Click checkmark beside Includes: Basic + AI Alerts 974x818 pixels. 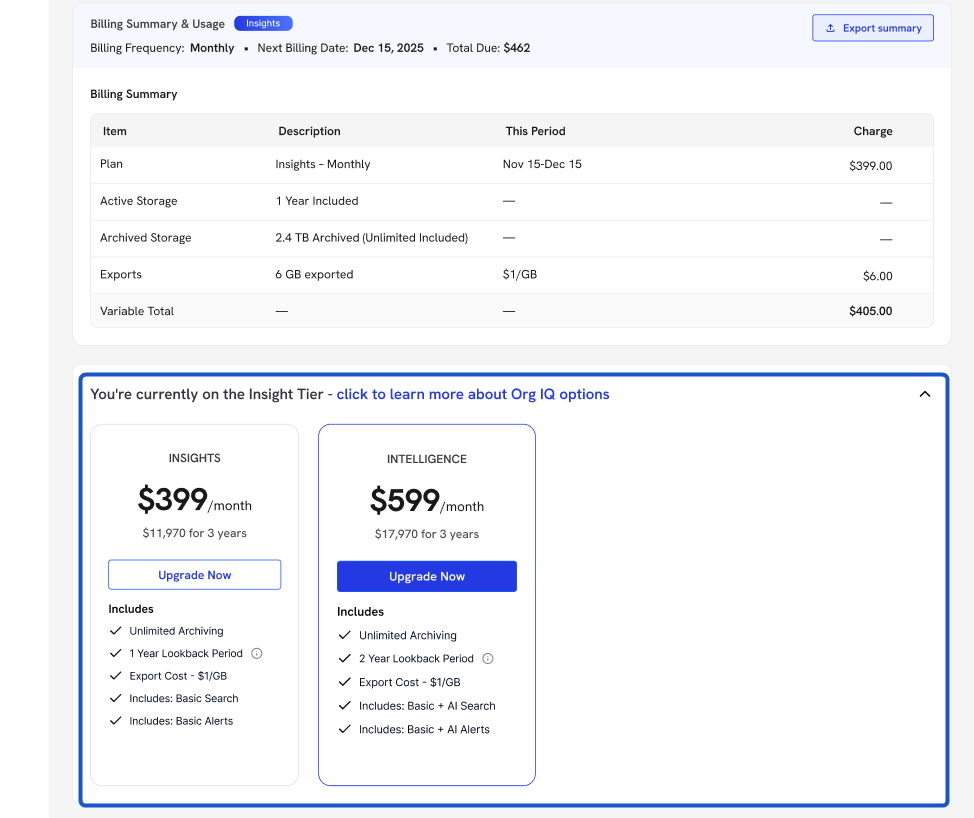(345, 730)
